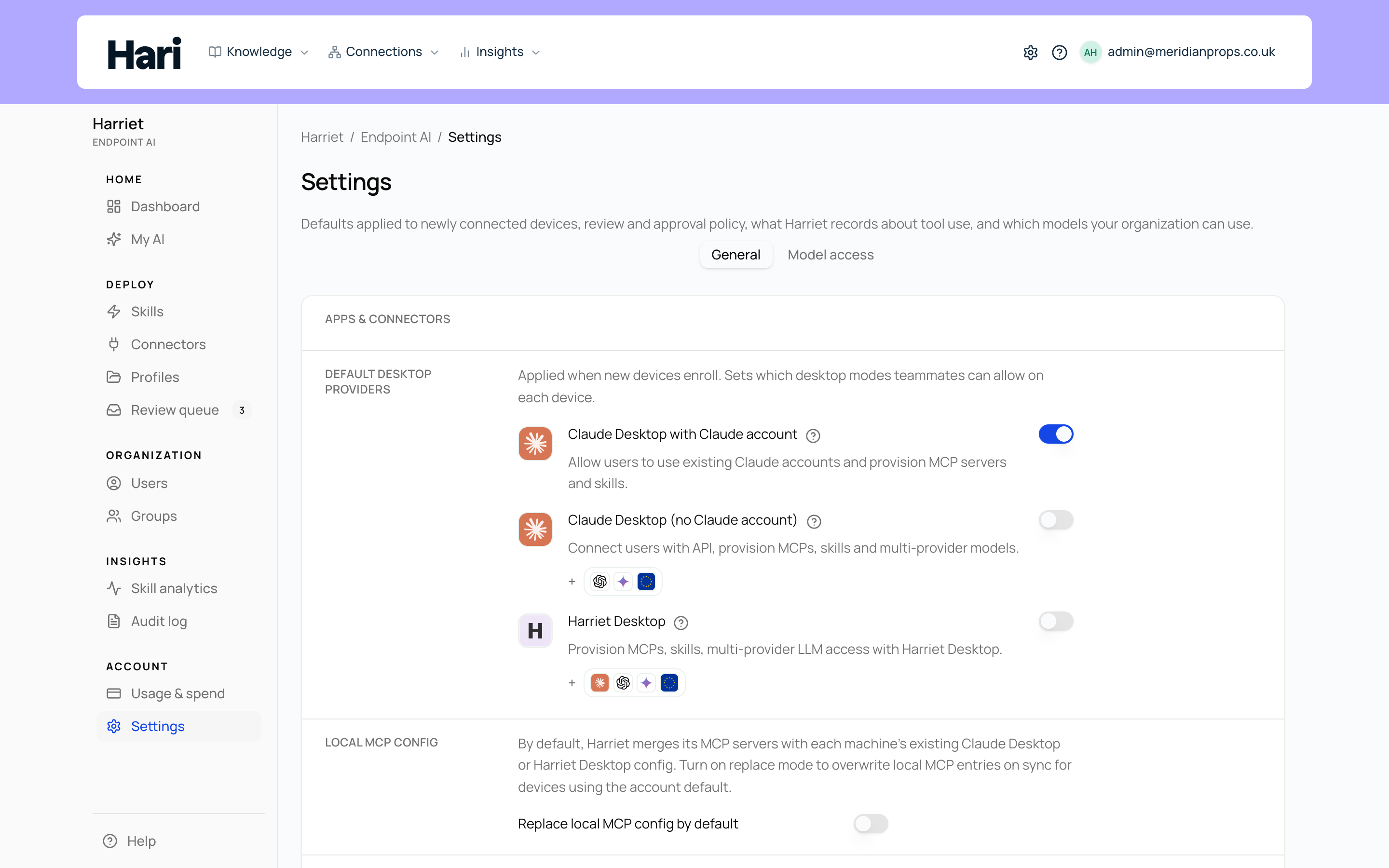The height and width of the screenshot is (868, 1389).
Task: Click the Harriet Desktop H icon
Action: pos(535,630)
